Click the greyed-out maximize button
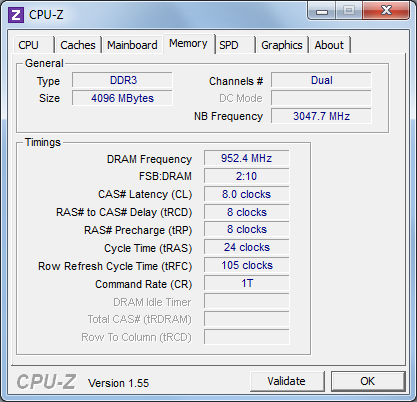 (349, 11)
